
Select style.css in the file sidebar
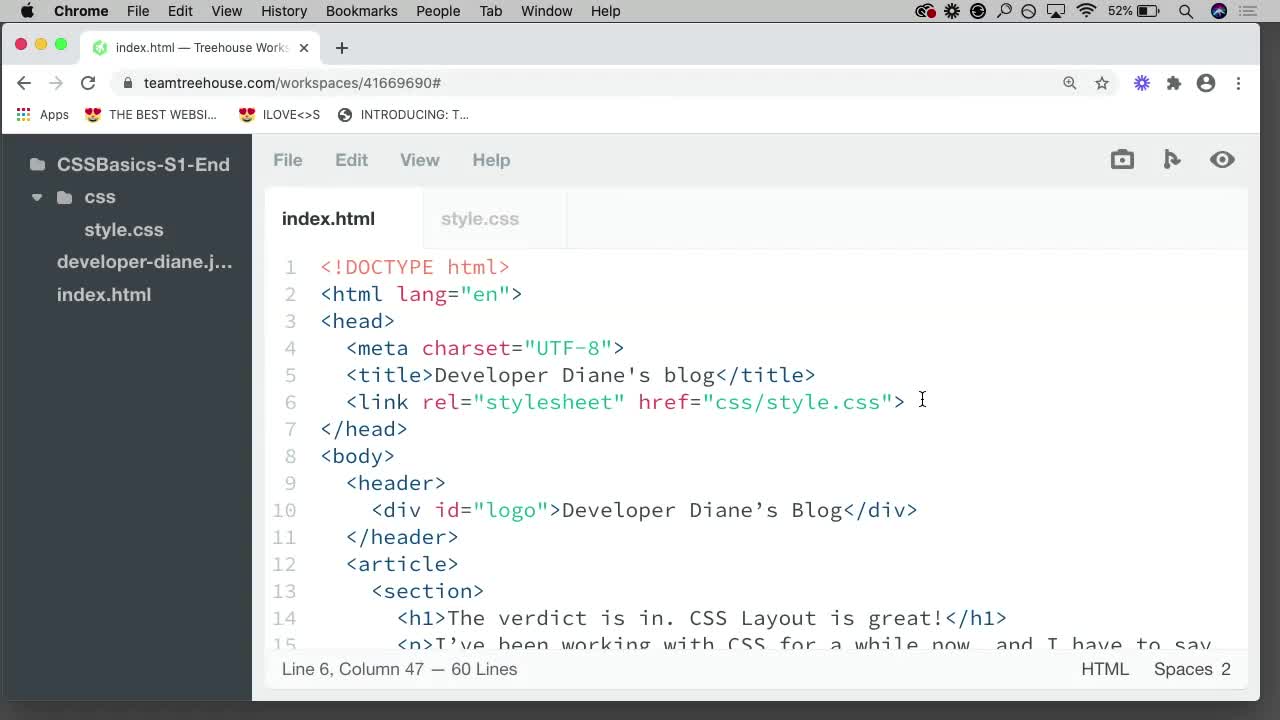coord(124,230)
